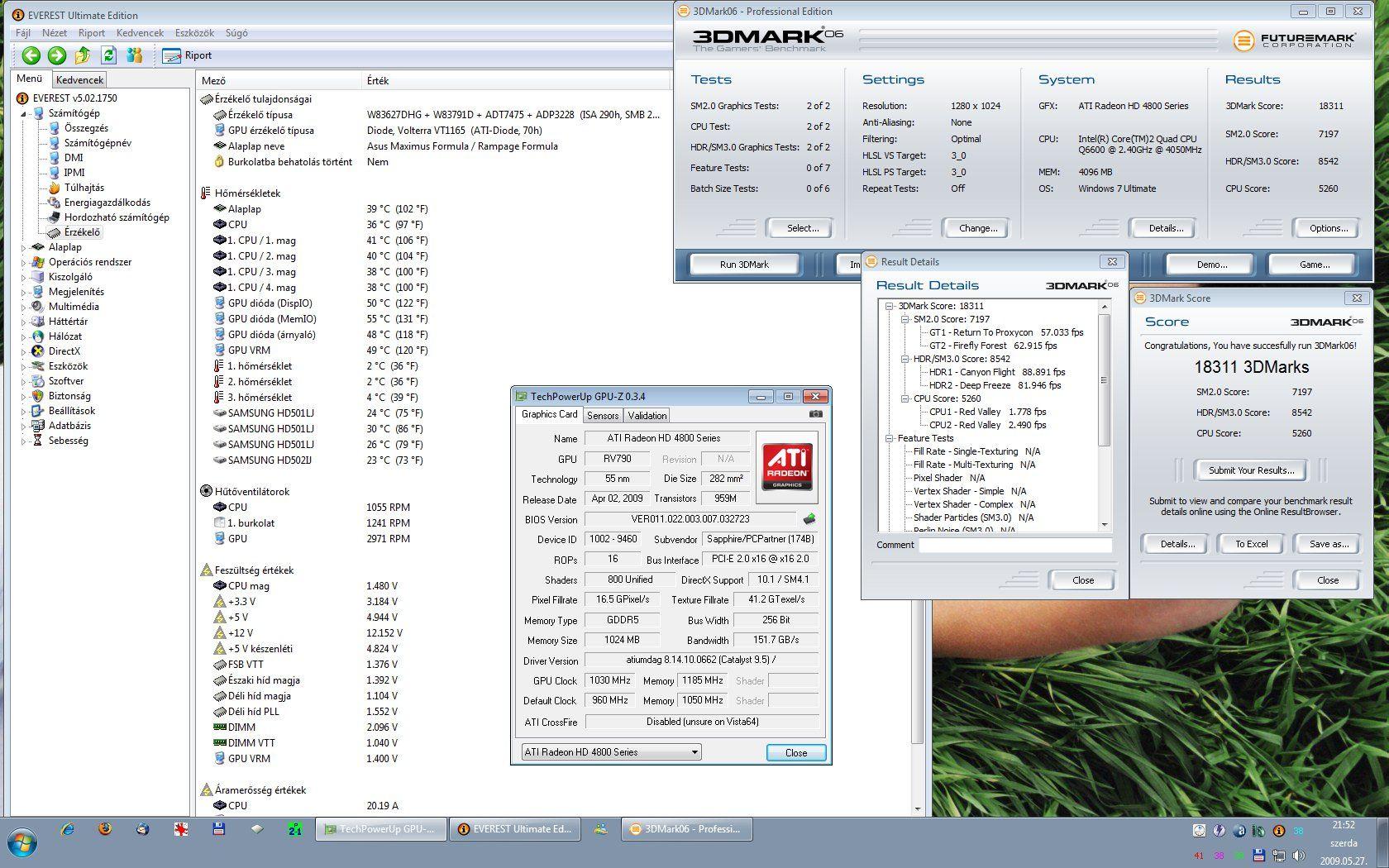Open the Nézet menu in EVEREST
Image resolution: width=1389 pixels, height=868 pixels.
(x=55, y=33)
